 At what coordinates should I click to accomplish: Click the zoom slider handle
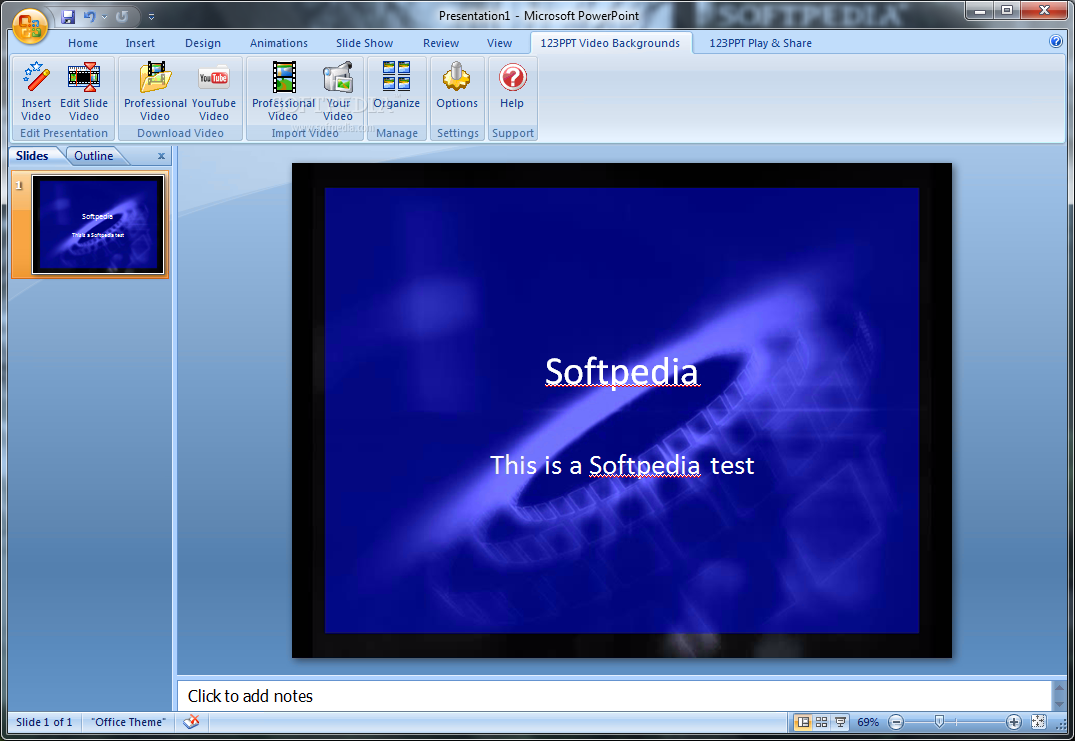point(939,721)
